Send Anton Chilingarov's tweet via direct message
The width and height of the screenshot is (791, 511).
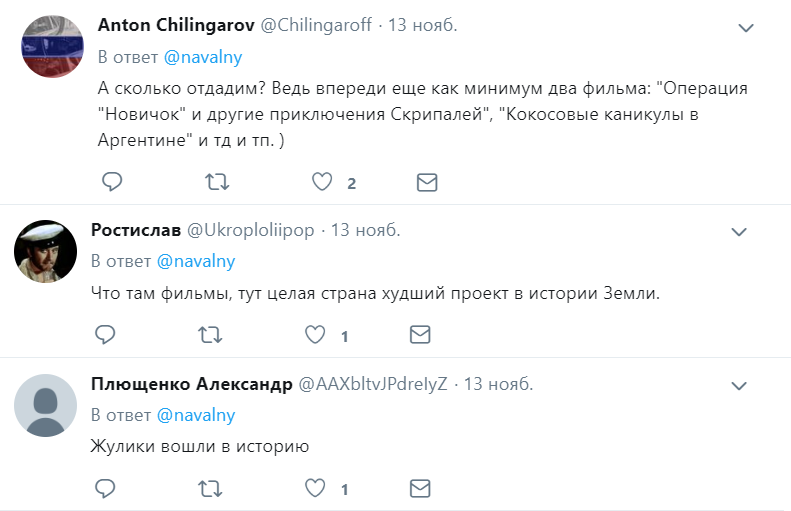point(427,182)
